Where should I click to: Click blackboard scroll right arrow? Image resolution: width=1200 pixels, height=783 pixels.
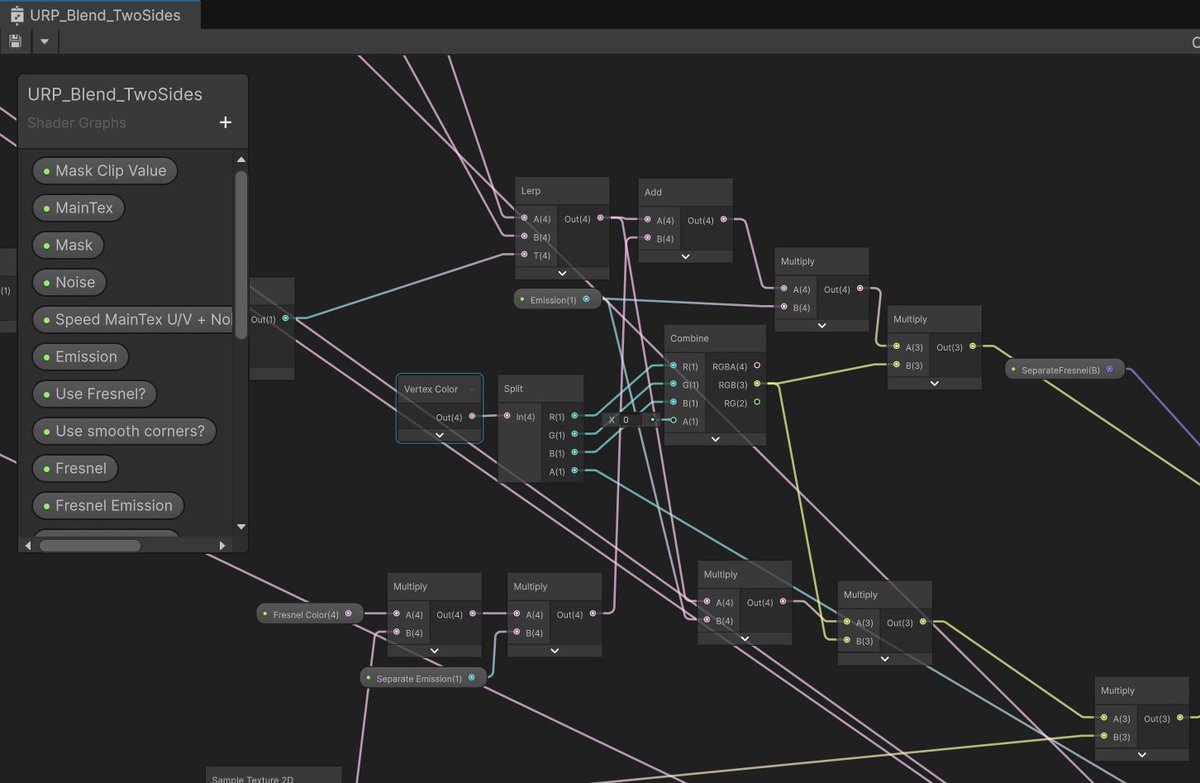tap(222, 545)
